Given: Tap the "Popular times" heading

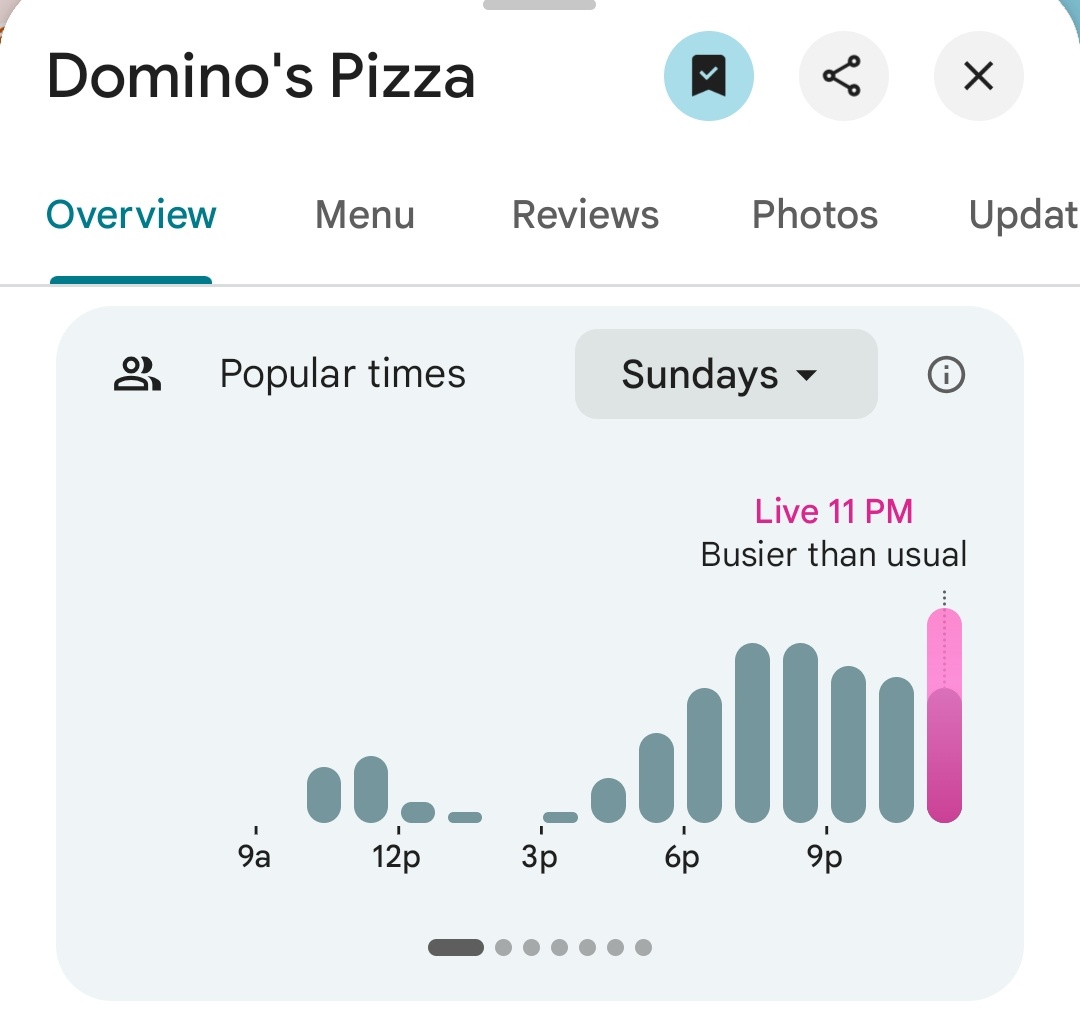Looking at the screenshot, I should pyautogui.click(x=342, y=375).
